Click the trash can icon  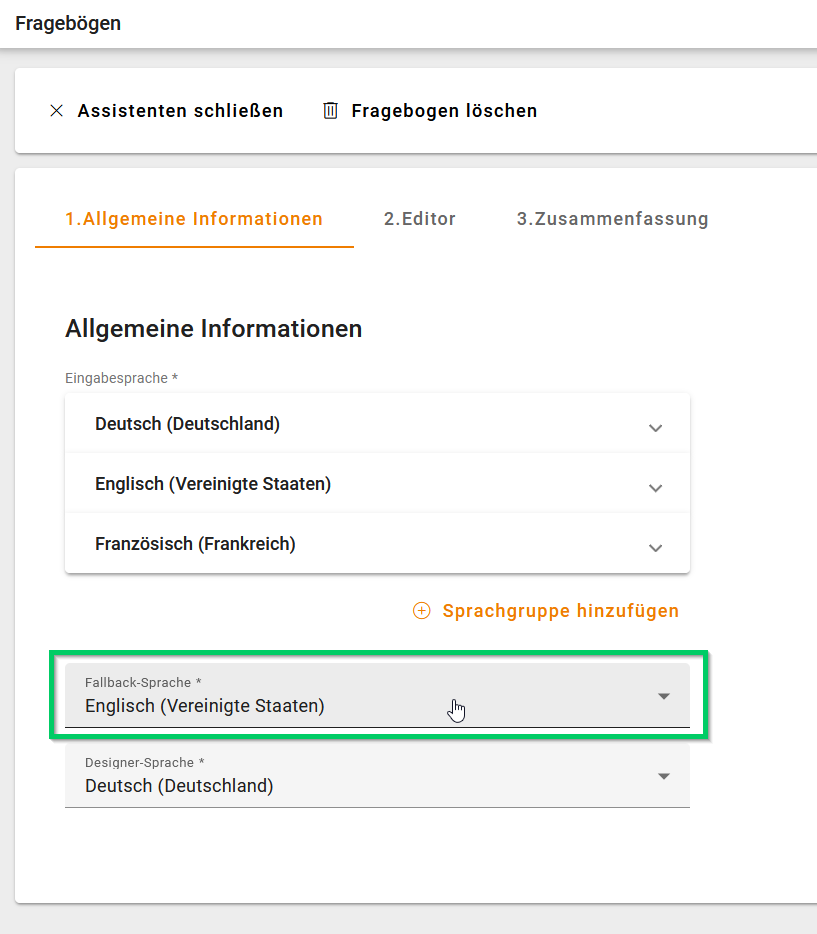point(330,111)
